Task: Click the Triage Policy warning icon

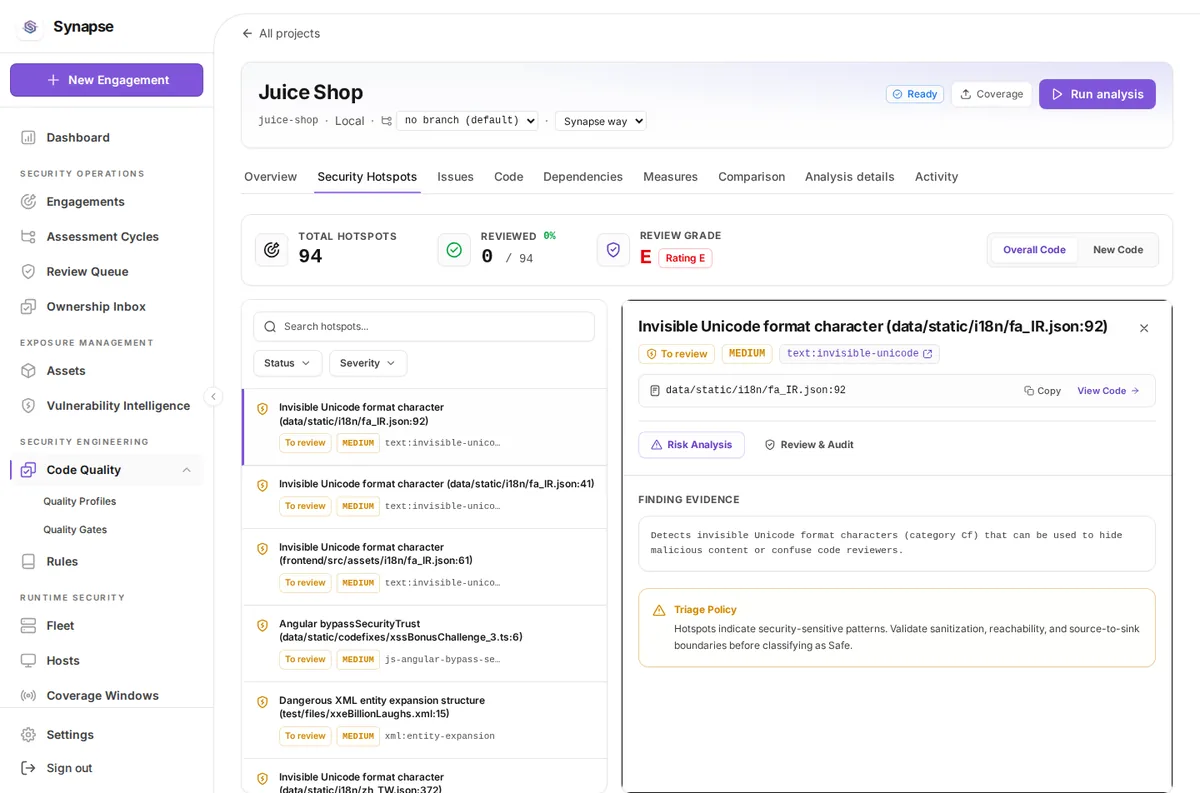Action: click(659, 610)
